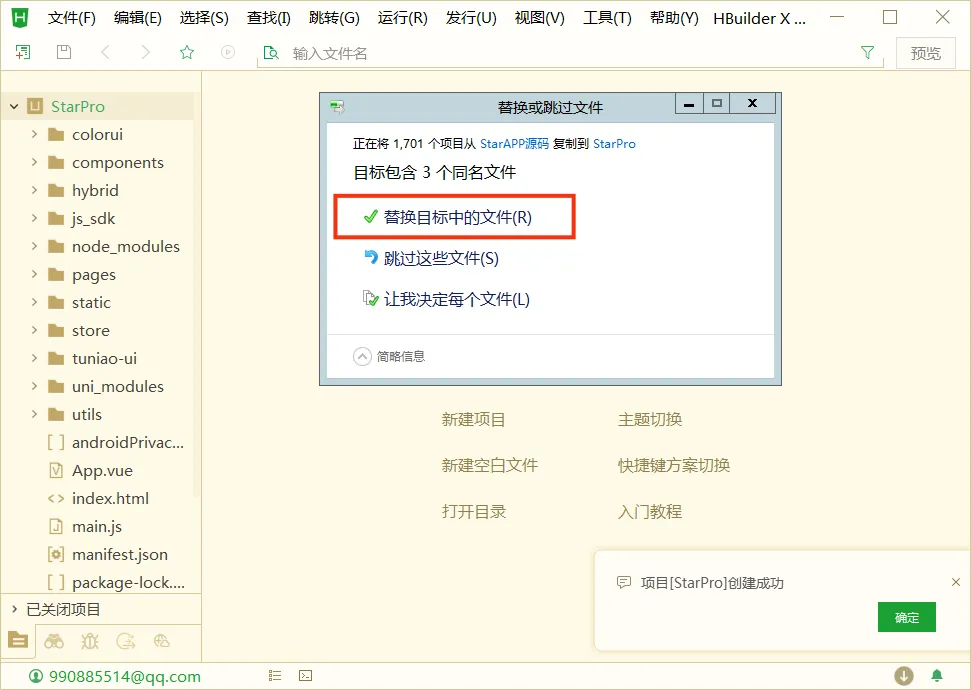
Task: Click the notification bell icon
Action: pyautogui.click(x=937, y=676)
